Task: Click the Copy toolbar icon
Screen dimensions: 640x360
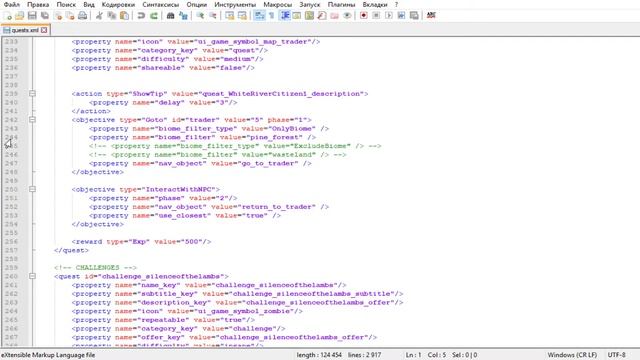Action: click(111, 16)
